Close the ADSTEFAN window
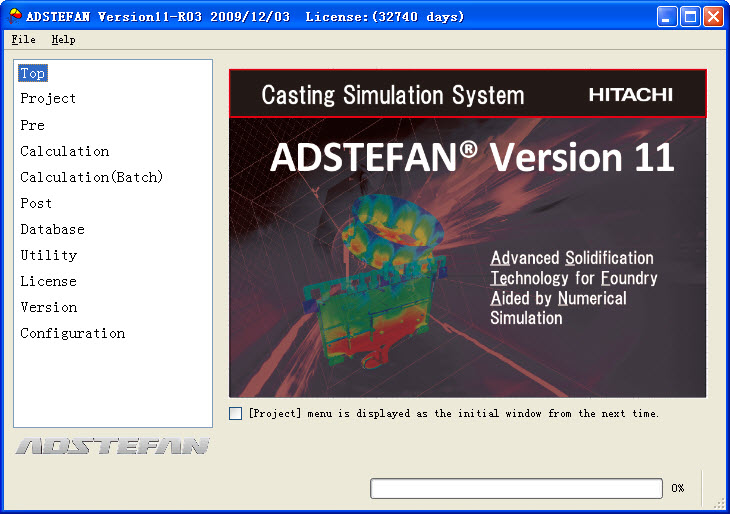 [x=713, y=17]
